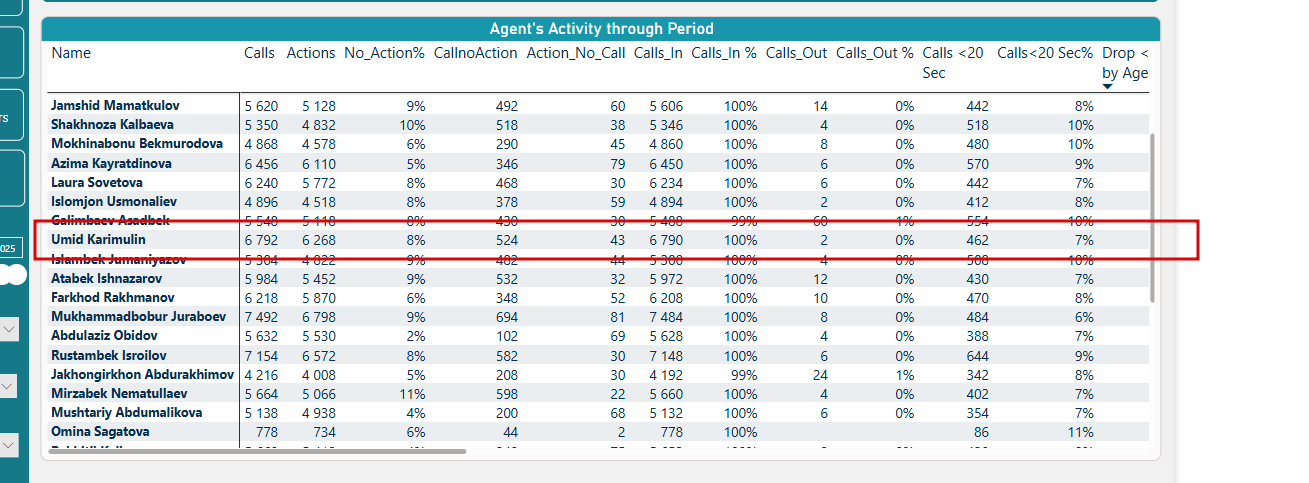Select the Rustambek Isroilov row name

pyautogui.click(x=109, y=356)
